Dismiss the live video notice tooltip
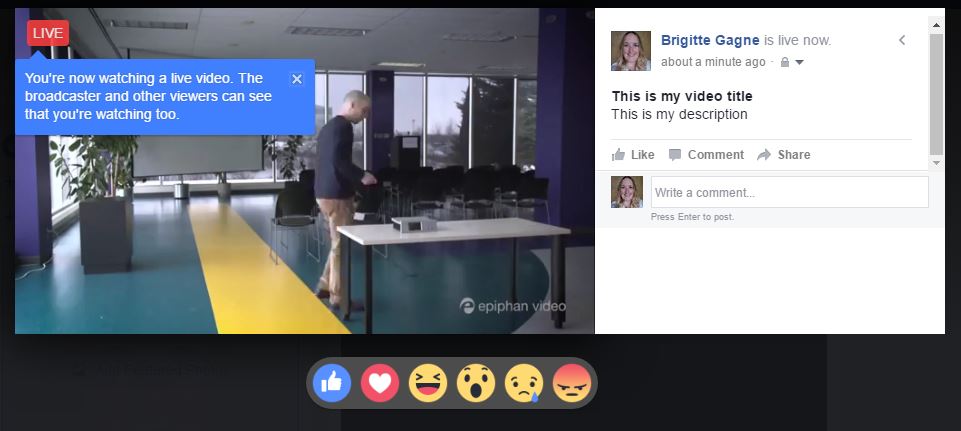This screenshot has width=961, height=431. pyautogui.click(x=297, y=78)
